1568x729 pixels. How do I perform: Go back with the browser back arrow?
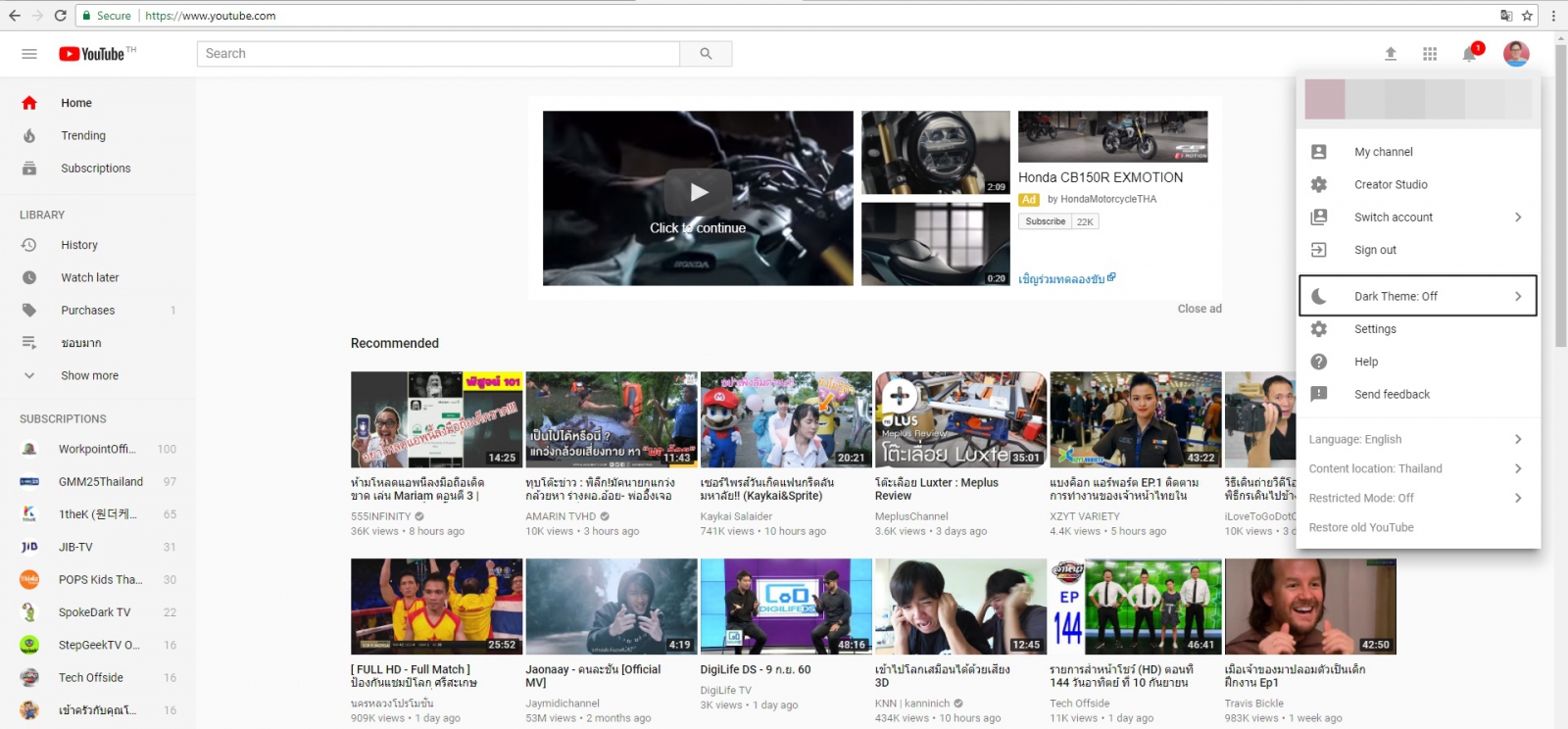16,16
